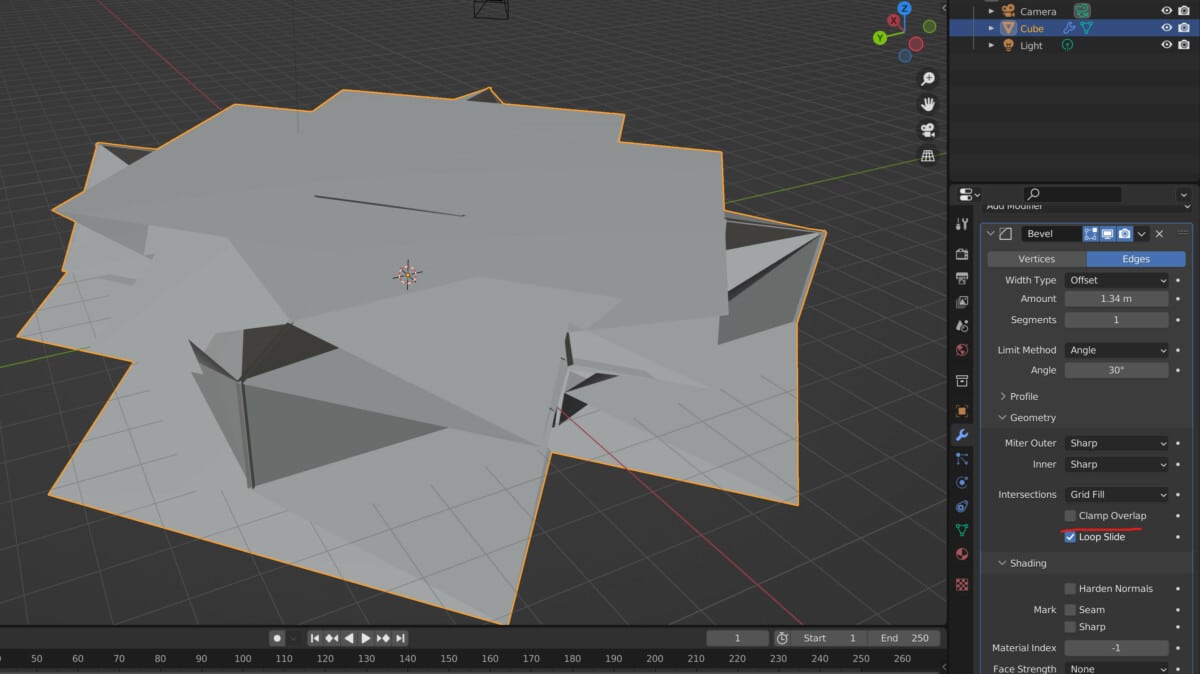The height and width of the screenshot is (674, 1200).
Task: Open the Width Type dropdown
Action: click(1117, 280)
